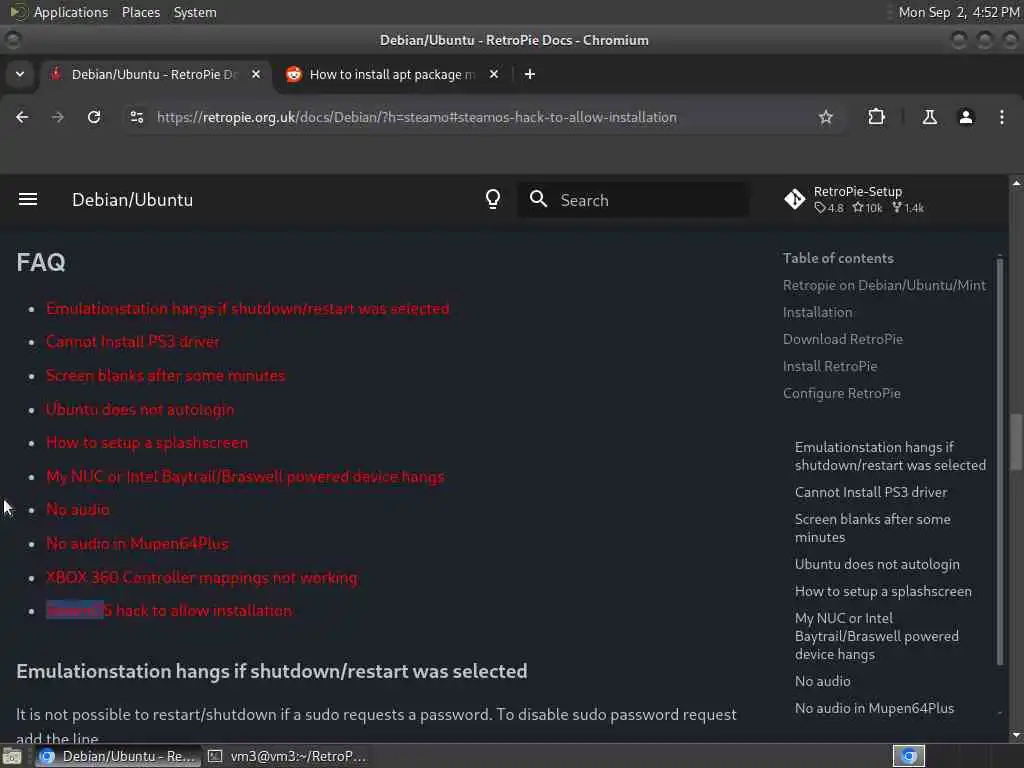
Task: Expand the tab search dropdown arrow
Action: click(20, 74)
